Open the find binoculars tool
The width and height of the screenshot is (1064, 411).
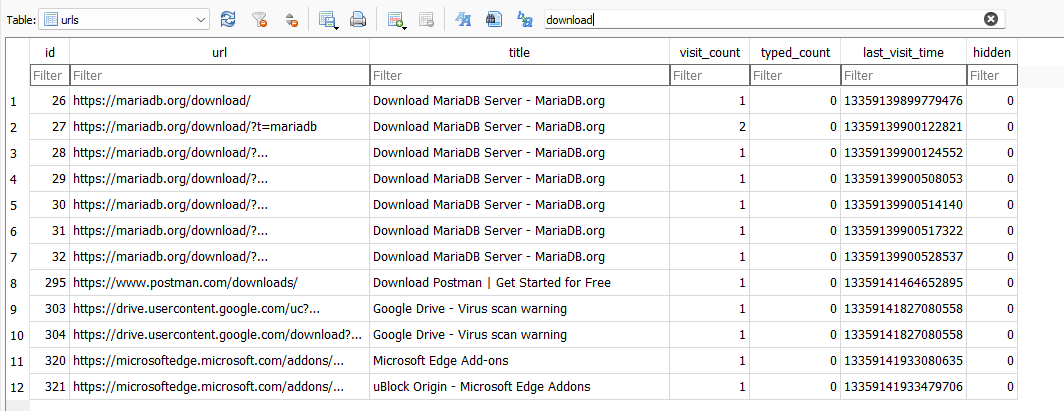(x=493, y=20)
